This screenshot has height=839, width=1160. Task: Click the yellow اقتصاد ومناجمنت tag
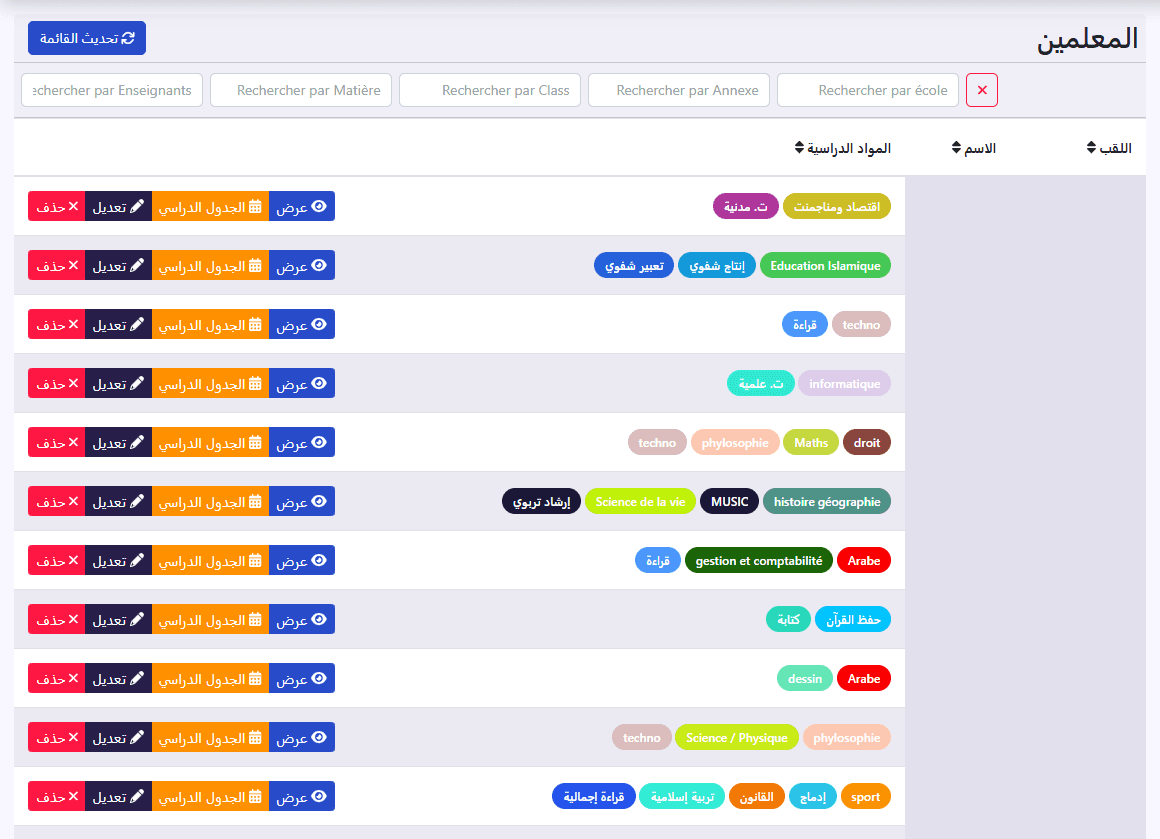837,206
